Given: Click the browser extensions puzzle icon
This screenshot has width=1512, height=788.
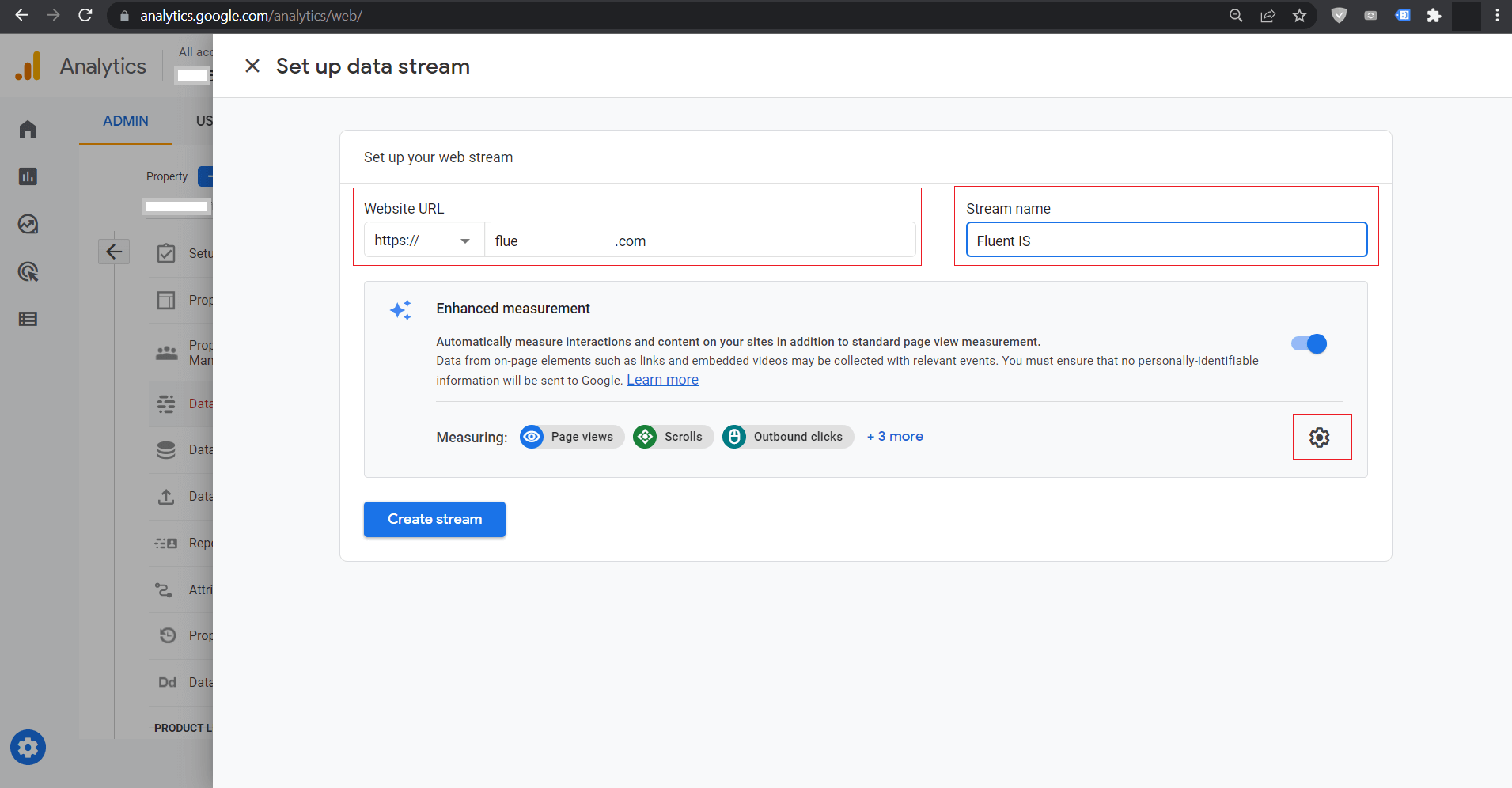Looking at the screenshot, I should (1434, 16).
